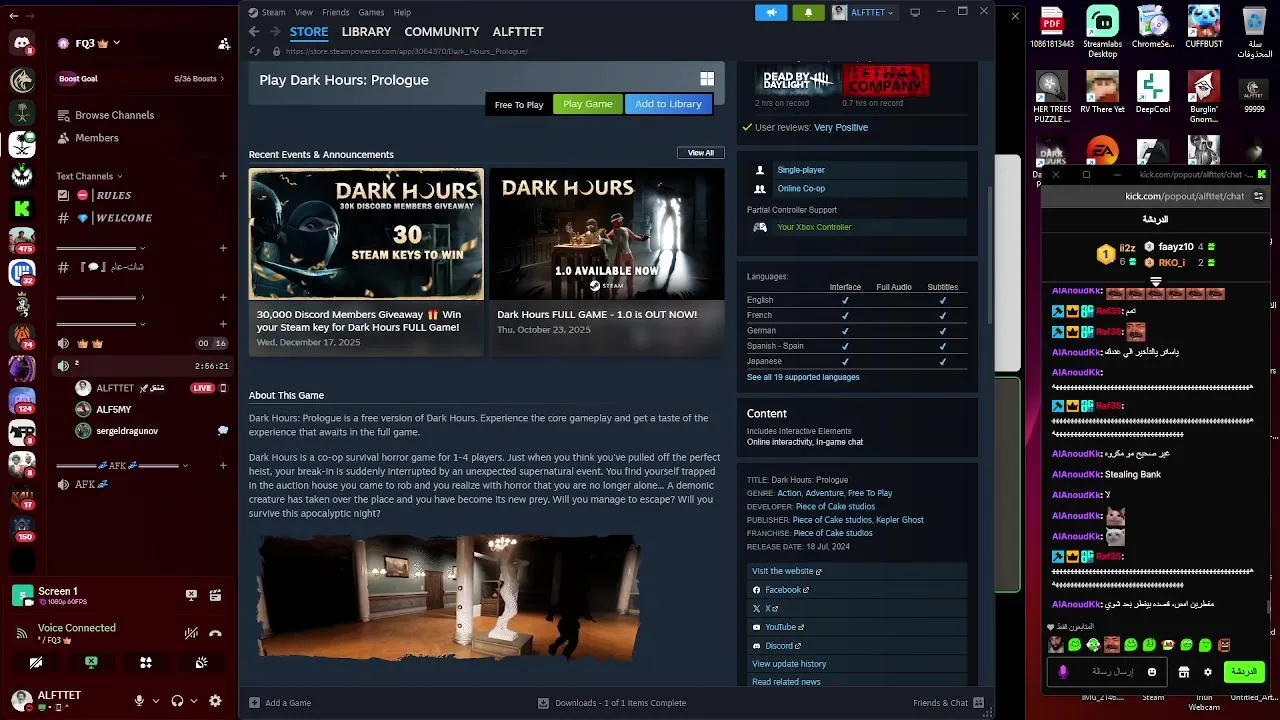The image size is (1280, 720).
Task: View update history link
Action: [789, 664]
